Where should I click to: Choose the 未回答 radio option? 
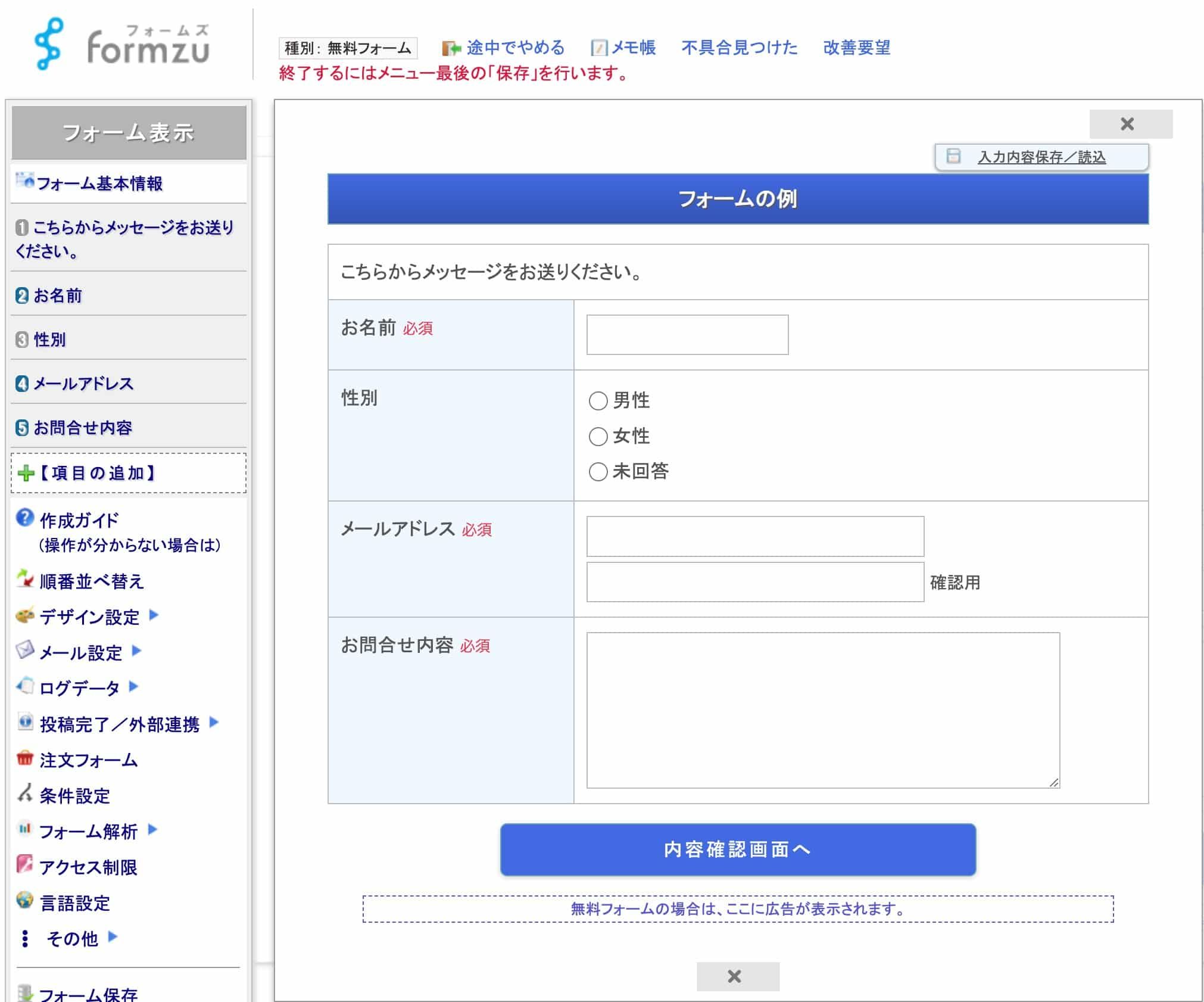(x=598, y=472)
